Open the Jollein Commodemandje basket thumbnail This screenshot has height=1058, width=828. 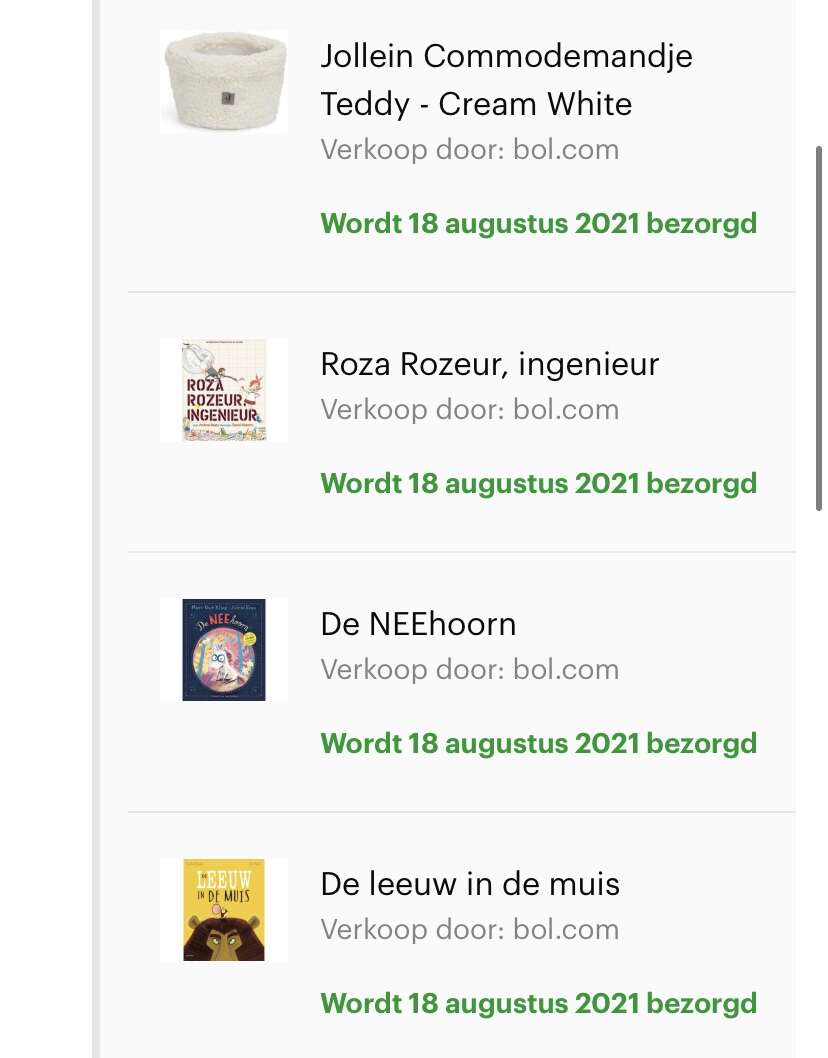[x=224, y=81]
